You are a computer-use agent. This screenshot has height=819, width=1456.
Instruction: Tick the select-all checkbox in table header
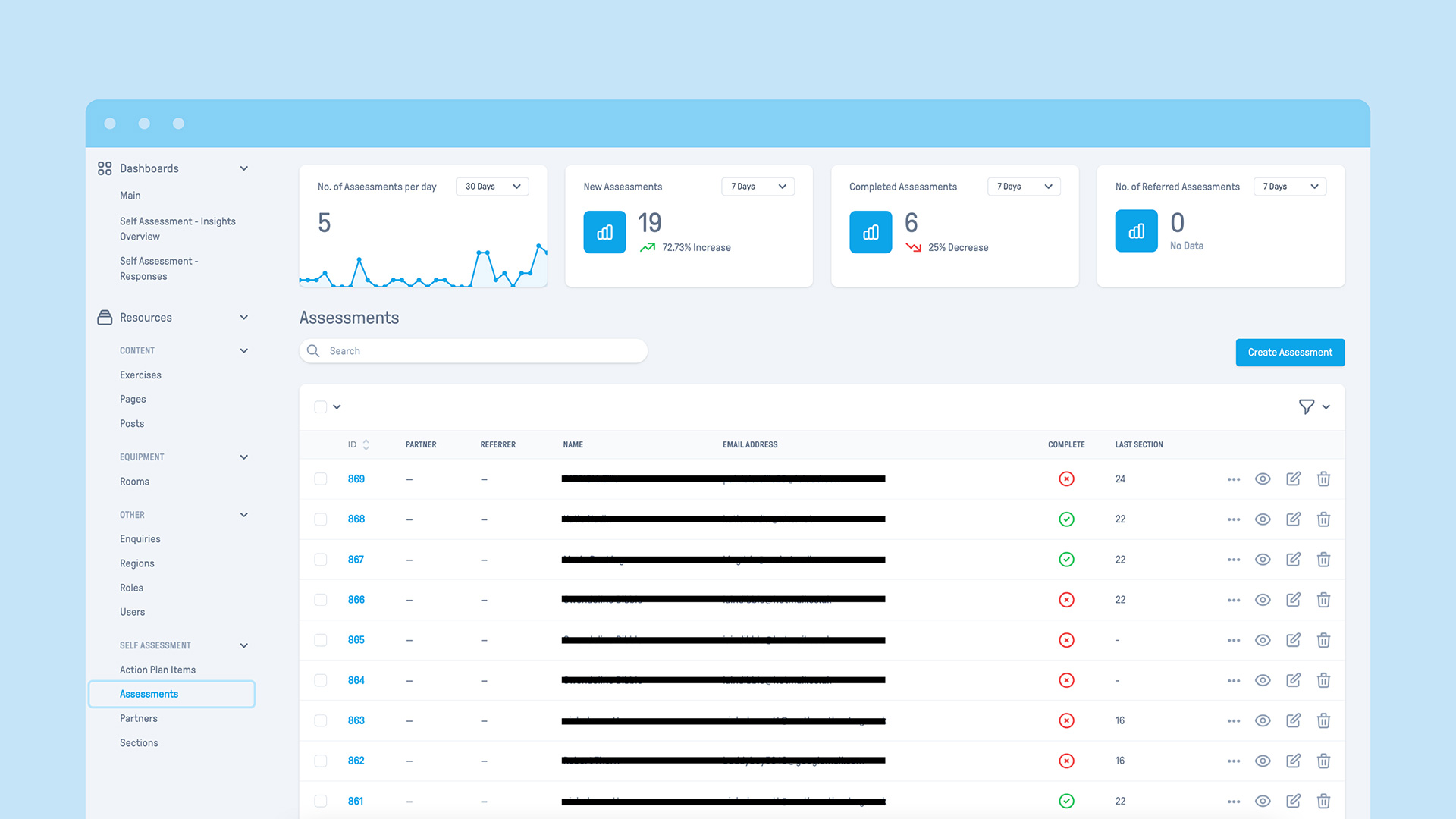click(321, 407)
